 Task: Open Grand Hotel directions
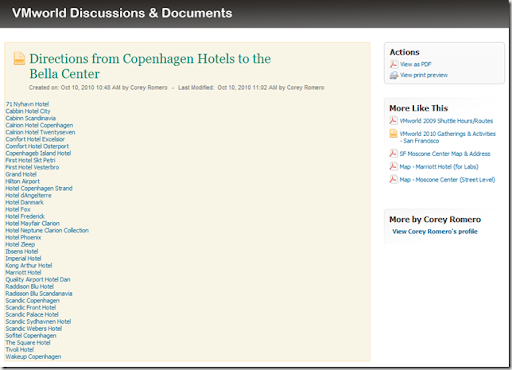pos(21,174)
